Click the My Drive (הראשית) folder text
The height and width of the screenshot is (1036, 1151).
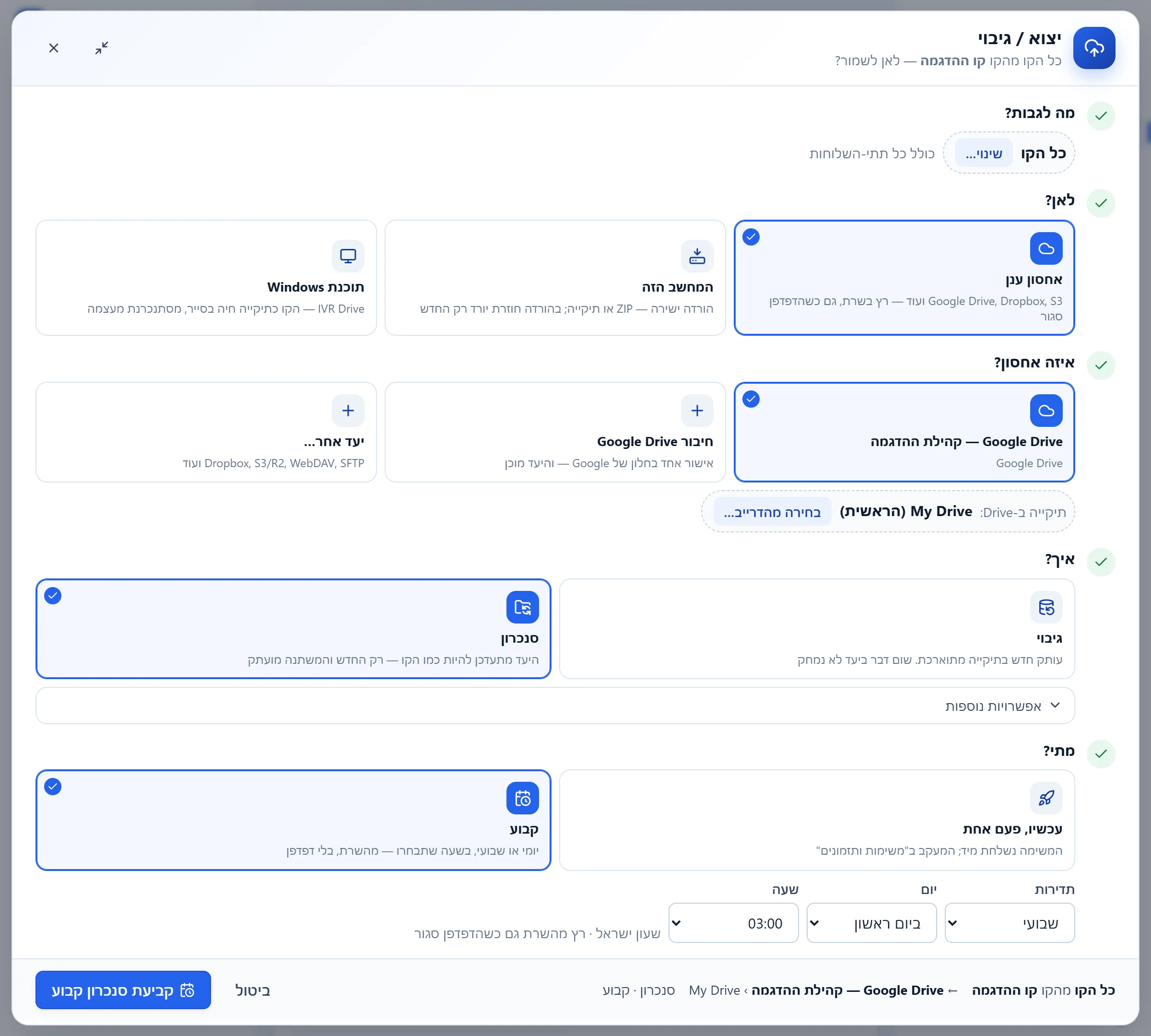pyautogui.click(x=905, y=511)
